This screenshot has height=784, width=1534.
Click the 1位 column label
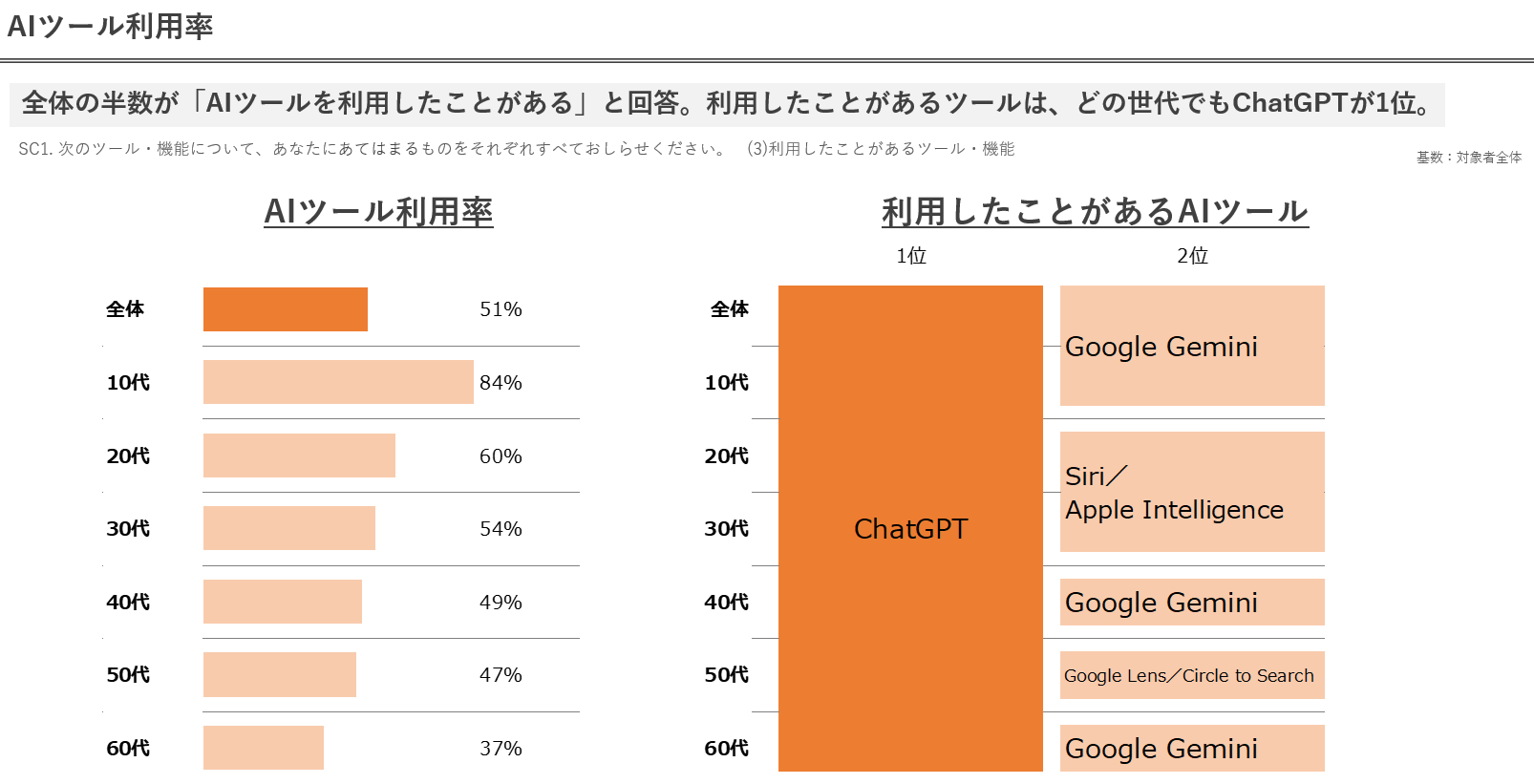point(910,256)
